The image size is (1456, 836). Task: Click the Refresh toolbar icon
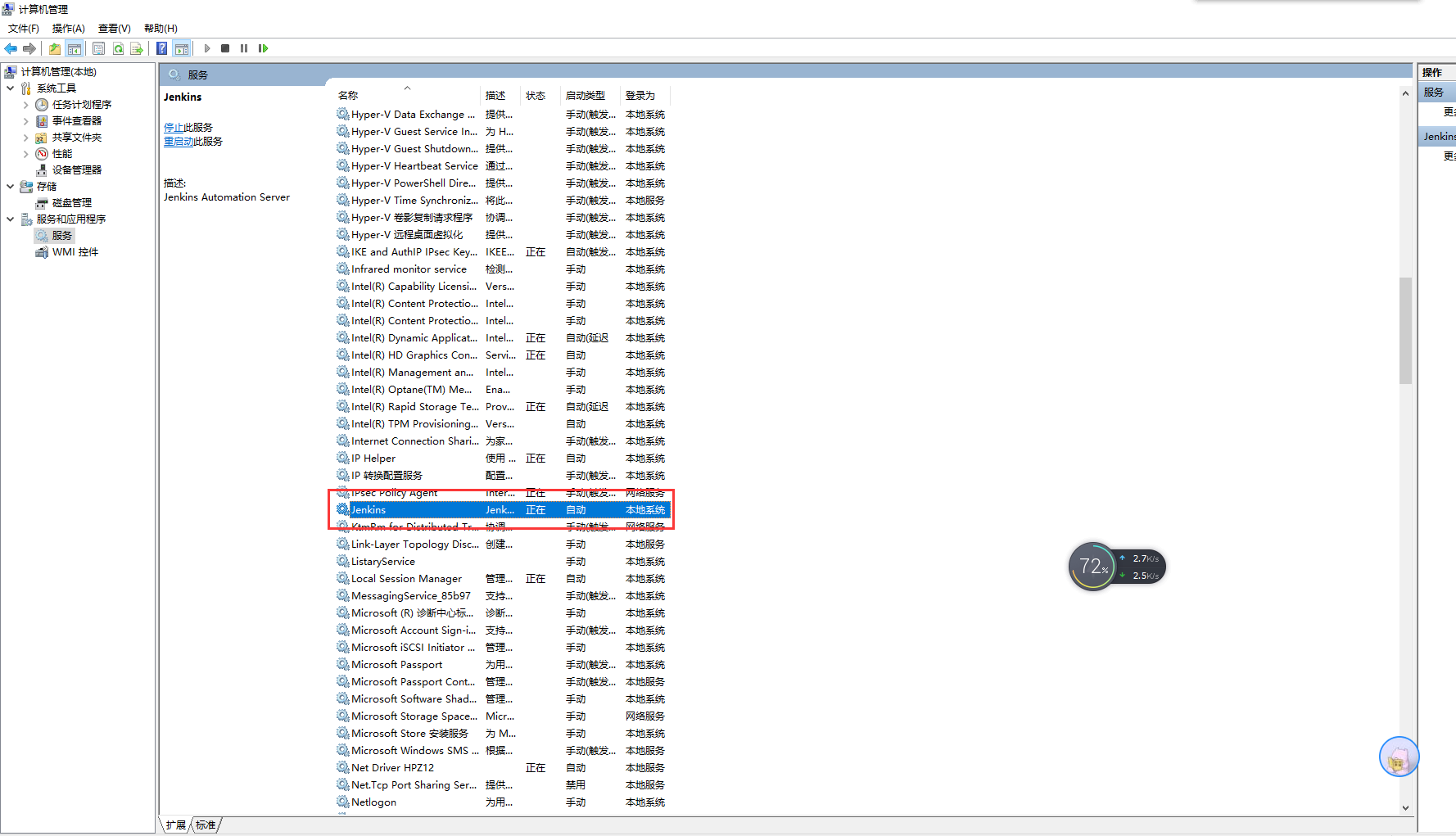[x=118, y=48]
